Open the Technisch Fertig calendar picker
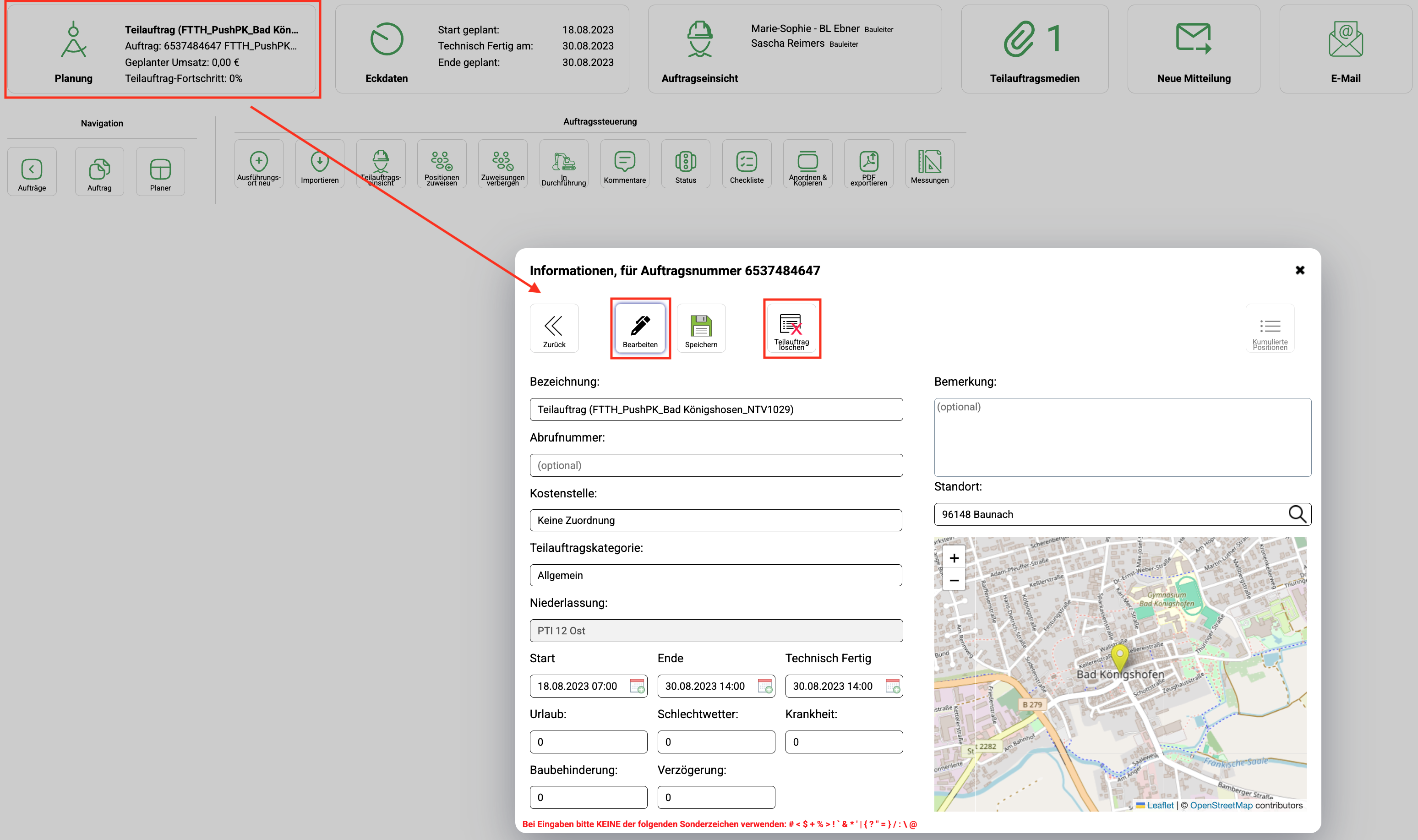 892,686
